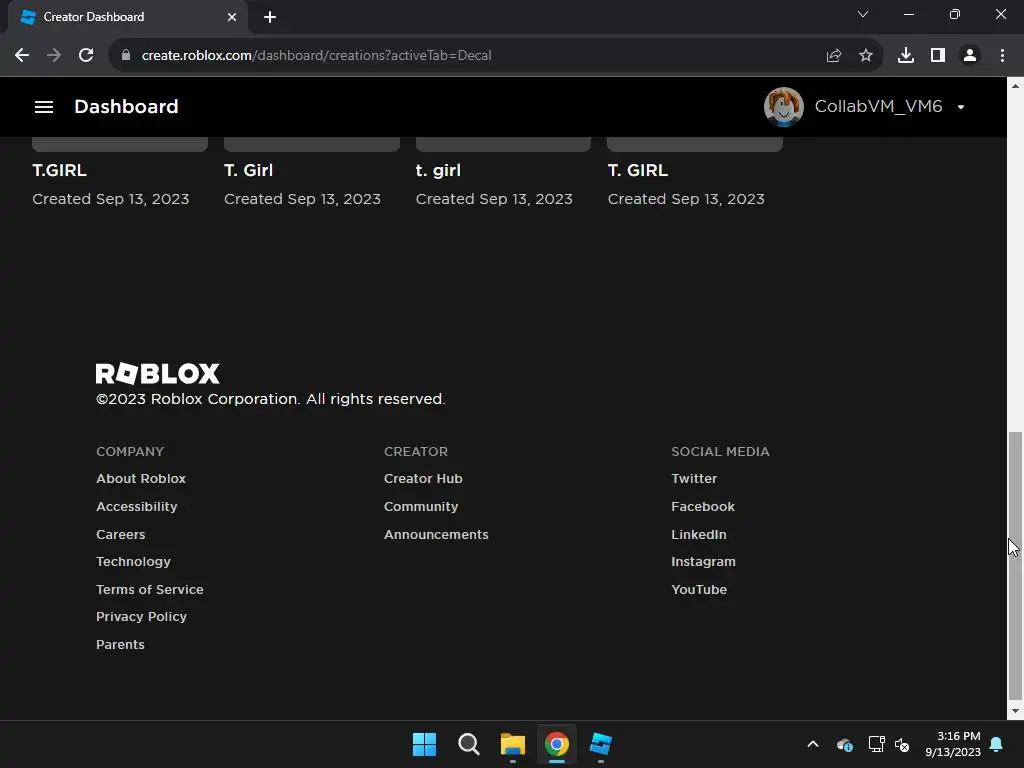Expand the CollabVM_VM6 account dropdown

click(961, 107)
